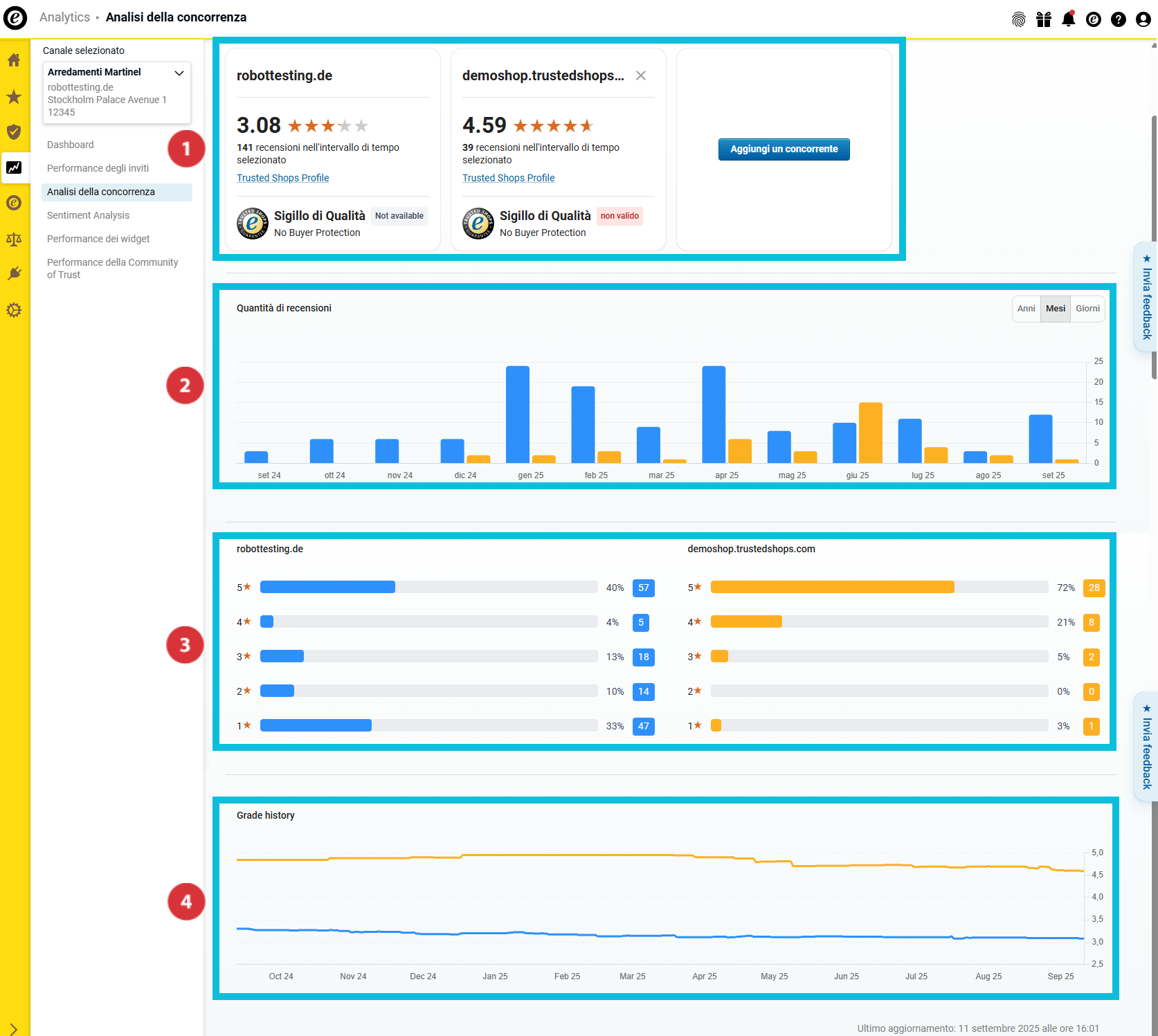
Task: Click the notification bell icon
Action: [1068, 19]
